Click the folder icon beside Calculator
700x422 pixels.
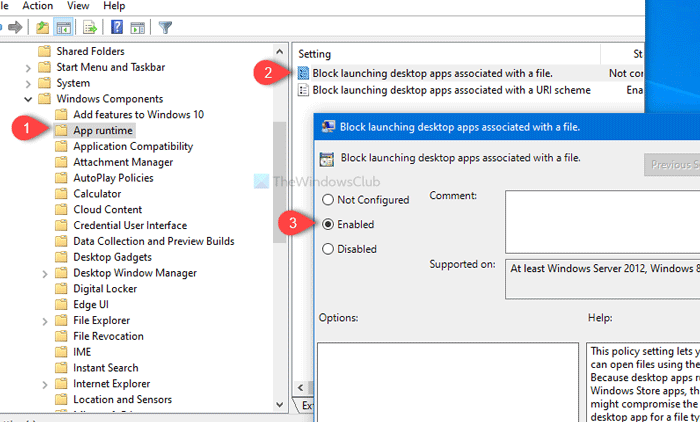pos(61,194)
